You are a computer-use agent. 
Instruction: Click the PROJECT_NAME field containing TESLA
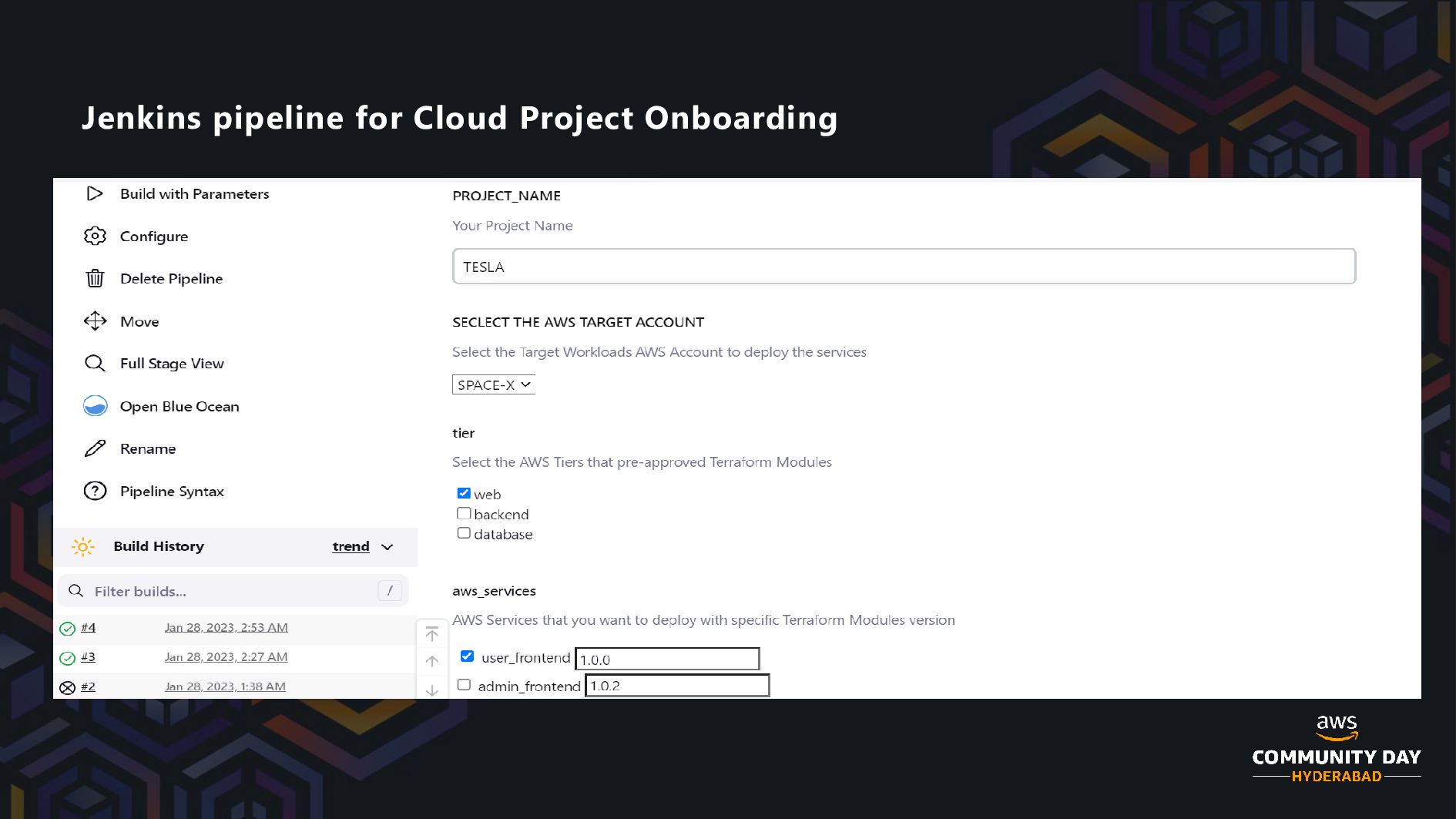point(904,266)
